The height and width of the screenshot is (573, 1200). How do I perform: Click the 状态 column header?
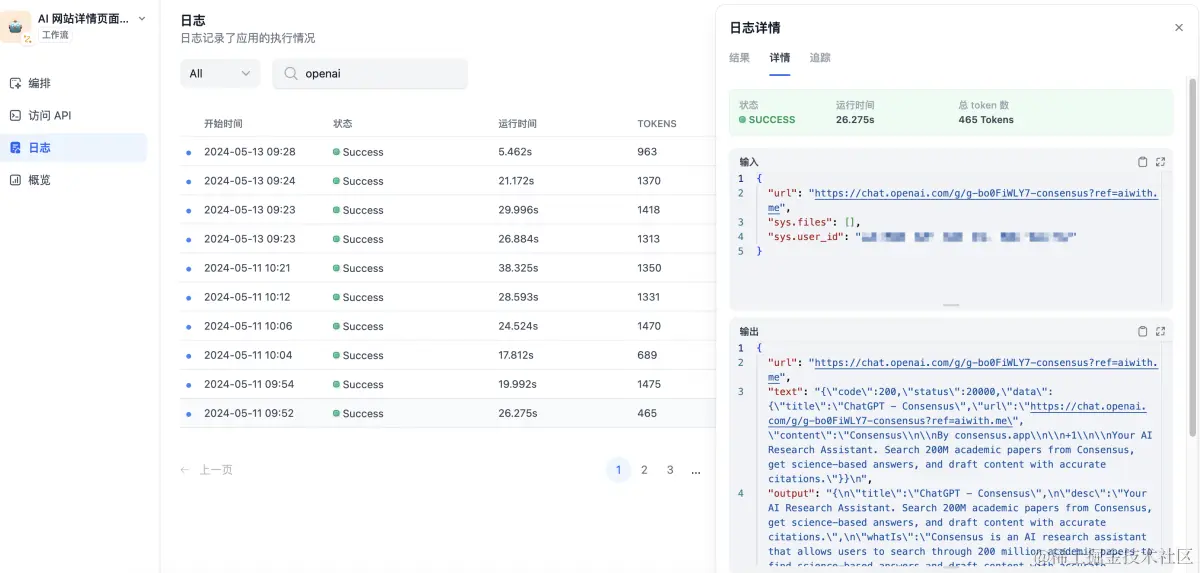pos(343,124)
